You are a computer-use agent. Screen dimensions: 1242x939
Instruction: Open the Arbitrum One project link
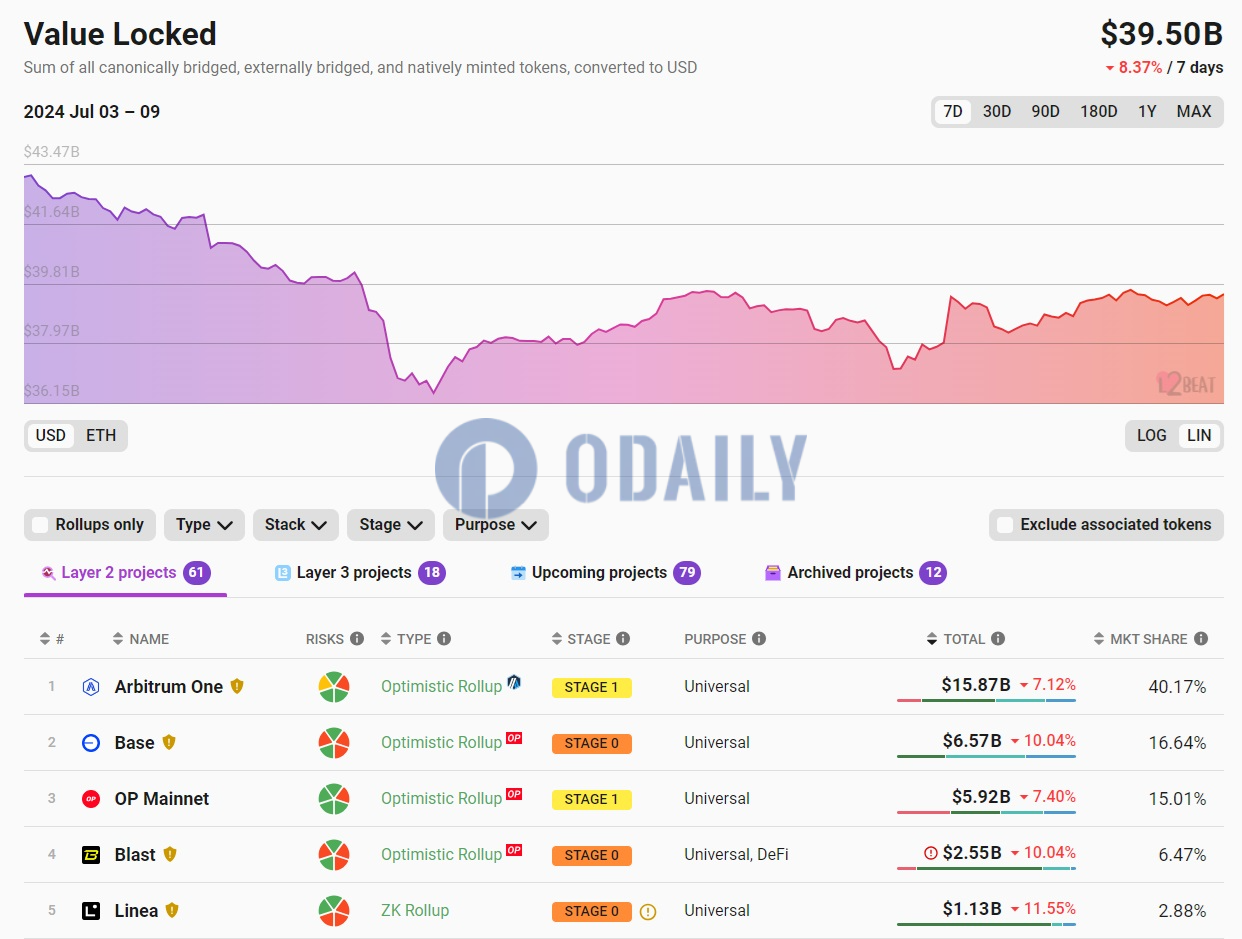pos(168,687)
